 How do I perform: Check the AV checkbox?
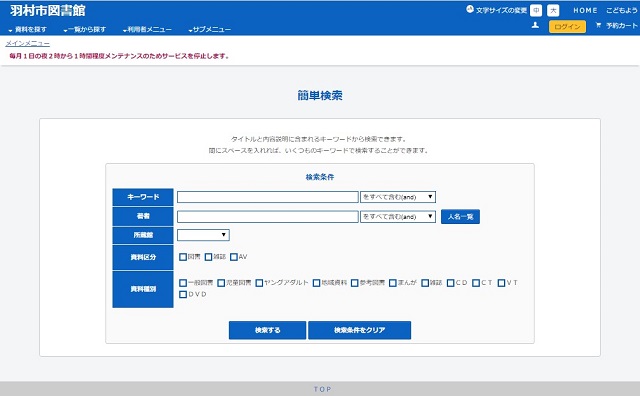pyautogui.click(x=233, y=257)
